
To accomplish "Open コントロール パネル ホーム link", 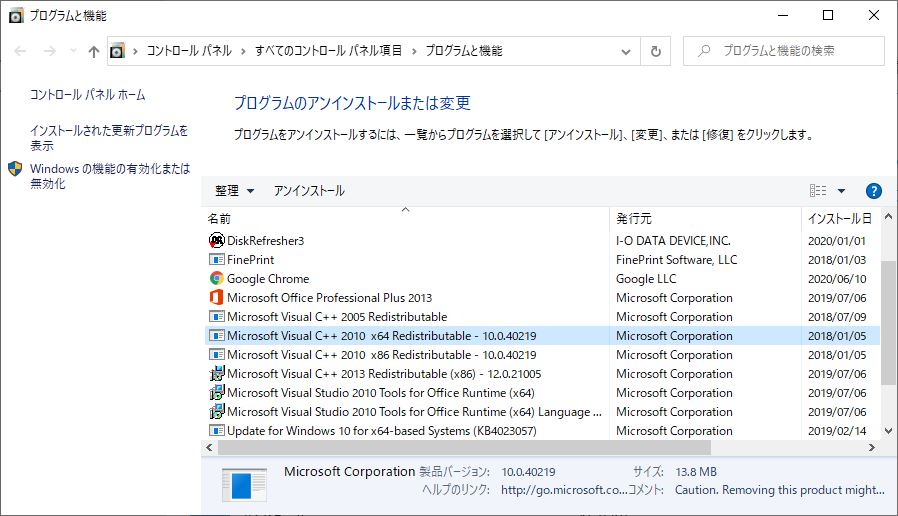I will tap(88, 95).
